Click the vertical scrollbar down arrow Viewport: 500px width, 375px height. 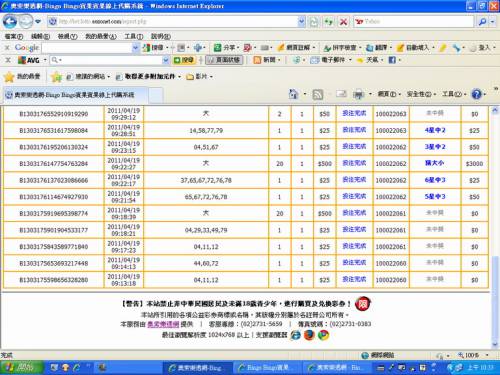(x=495, y=344)
